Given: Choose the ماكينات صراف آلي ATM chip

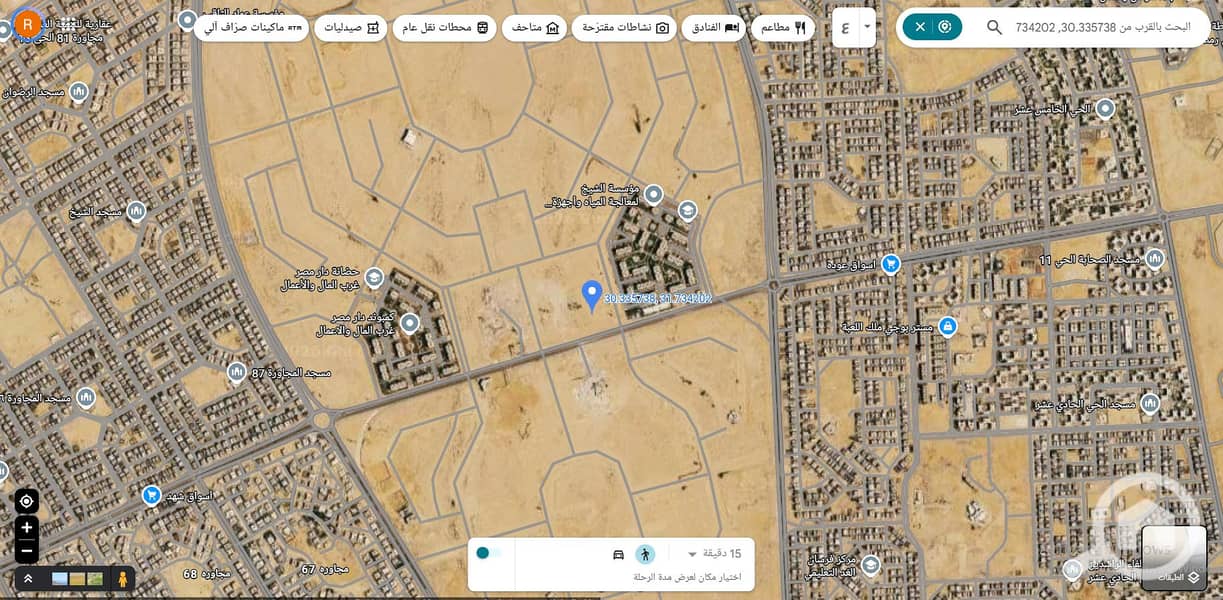Looking at the screenshot, I should point(252,28).
